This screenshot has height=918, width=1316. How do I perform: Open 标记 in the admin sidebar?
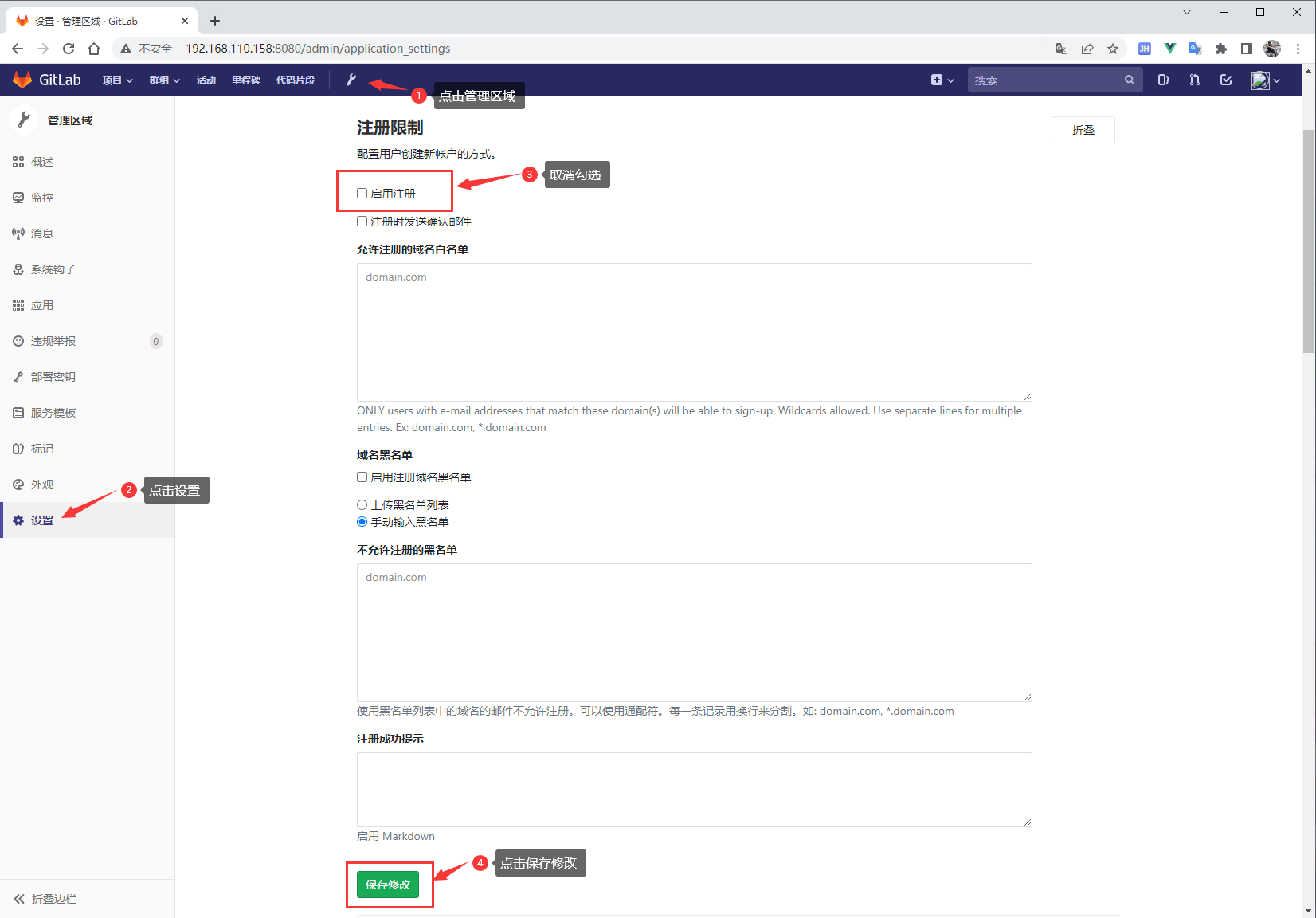[x=88, y=449]
